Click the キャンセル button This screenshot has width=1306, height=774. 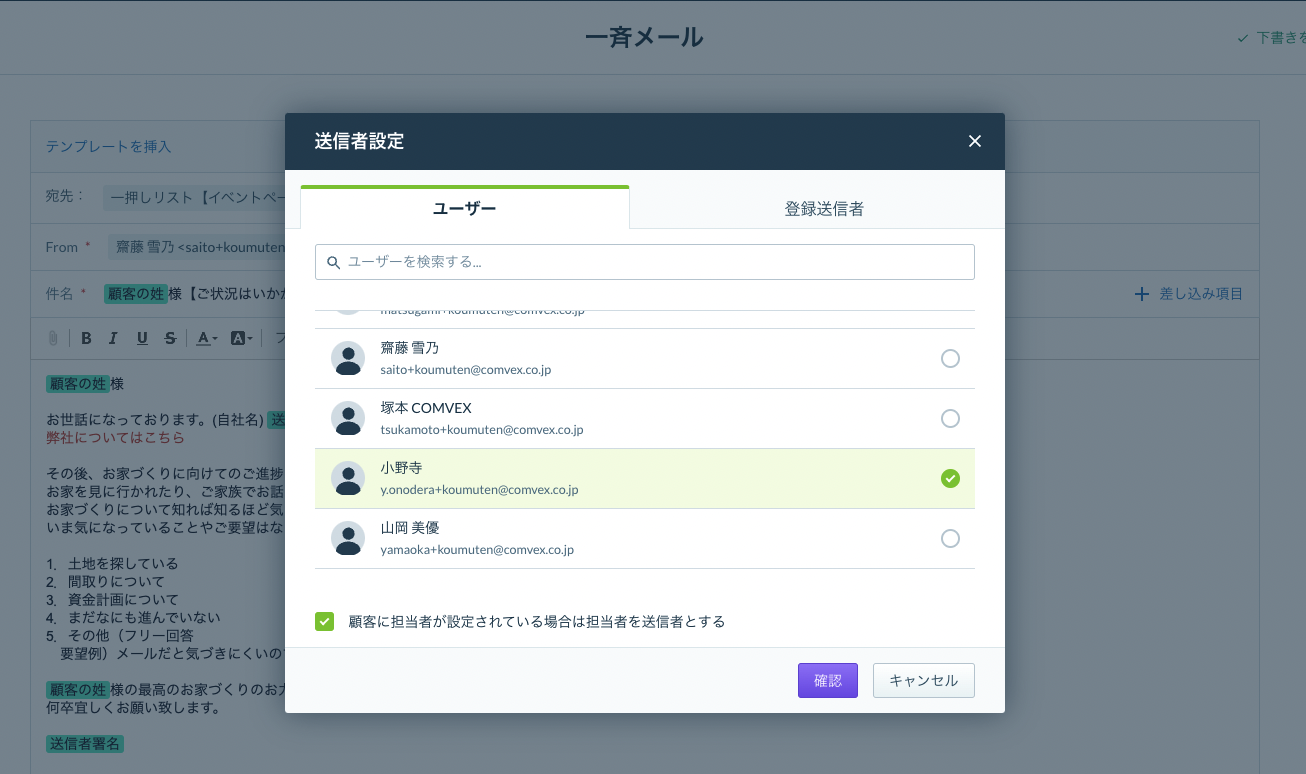click(924, 681)
